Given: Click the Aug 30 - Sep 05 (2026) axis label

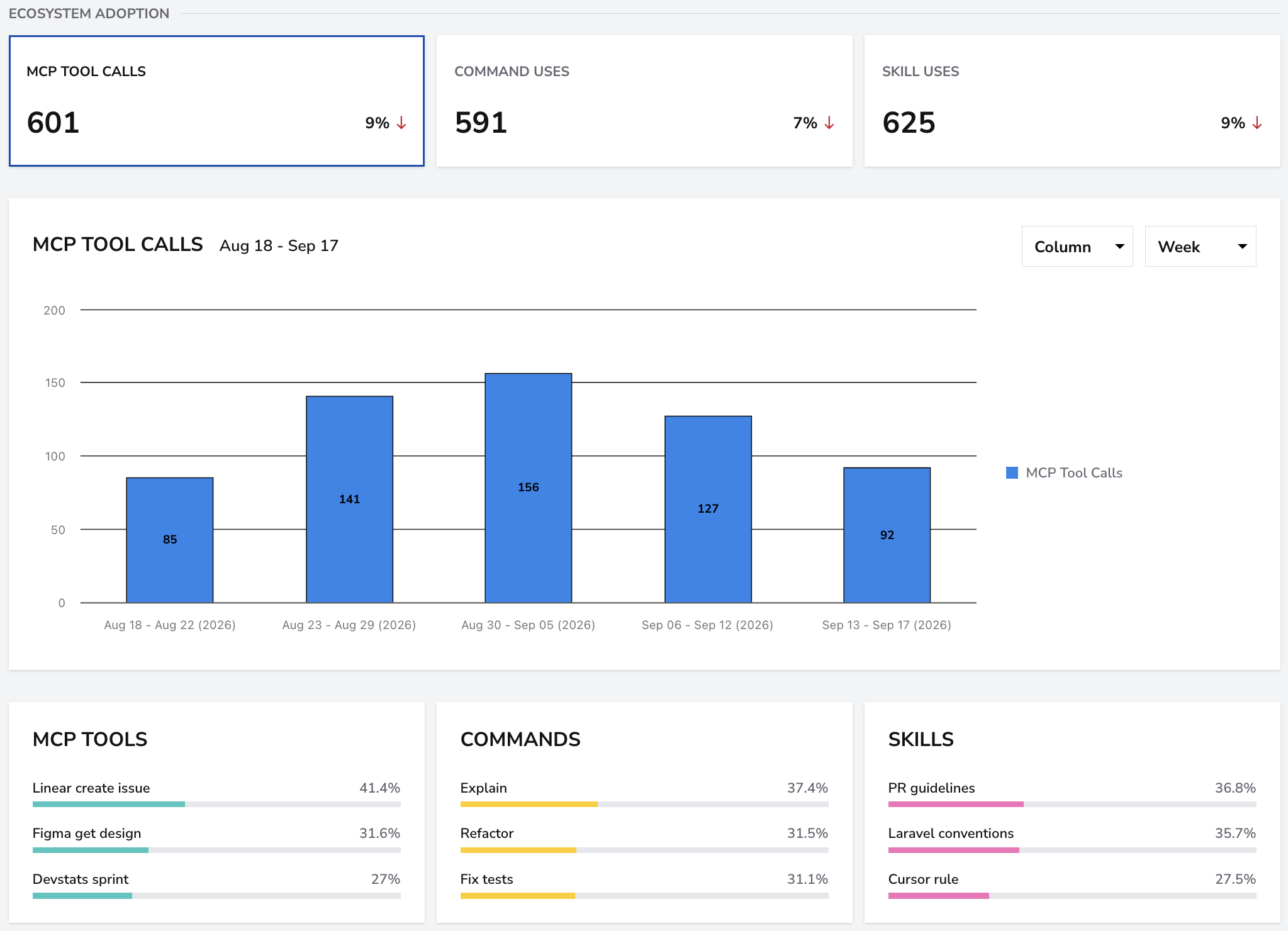Looking at the screenshot, I should click(529, 625).
